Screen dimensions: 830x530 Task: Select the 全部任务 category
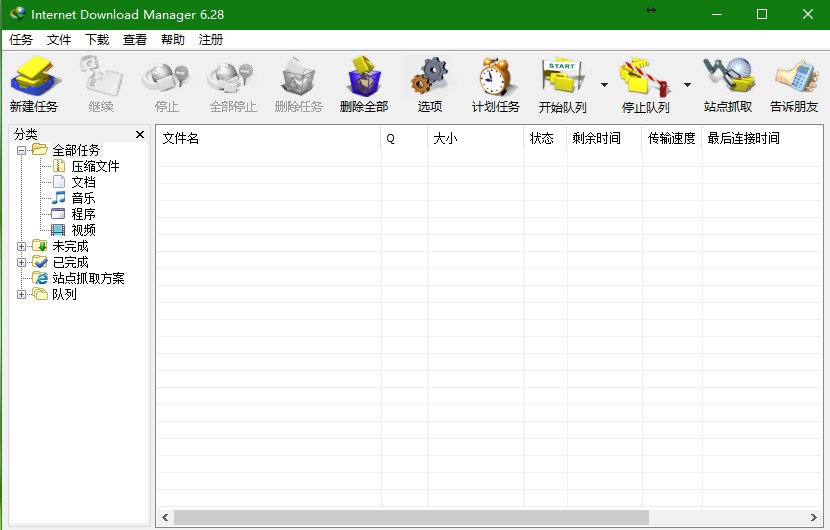[x=76, y=150]
